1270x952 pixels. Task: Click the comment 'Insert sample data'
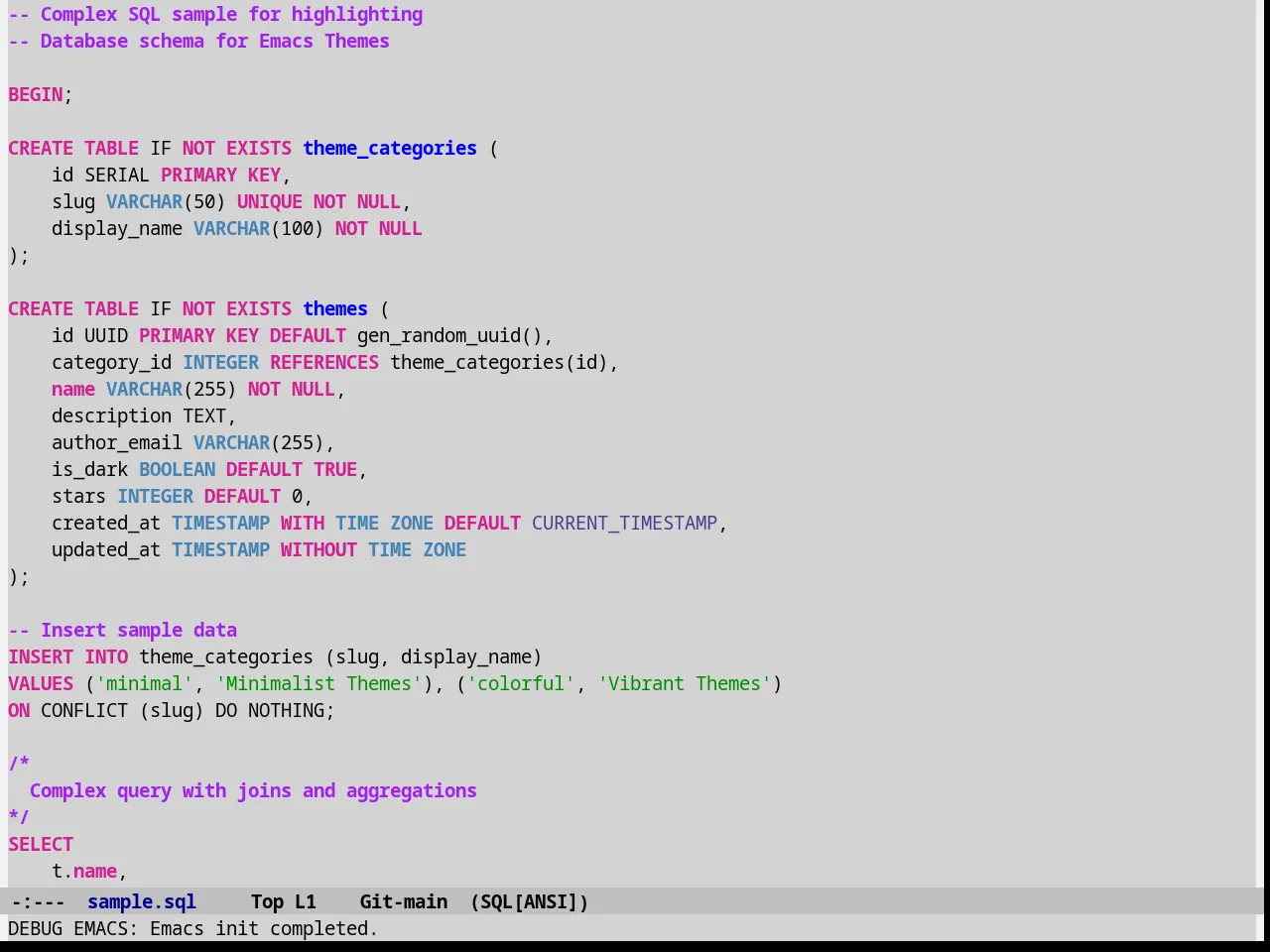[x=122, y=630]
